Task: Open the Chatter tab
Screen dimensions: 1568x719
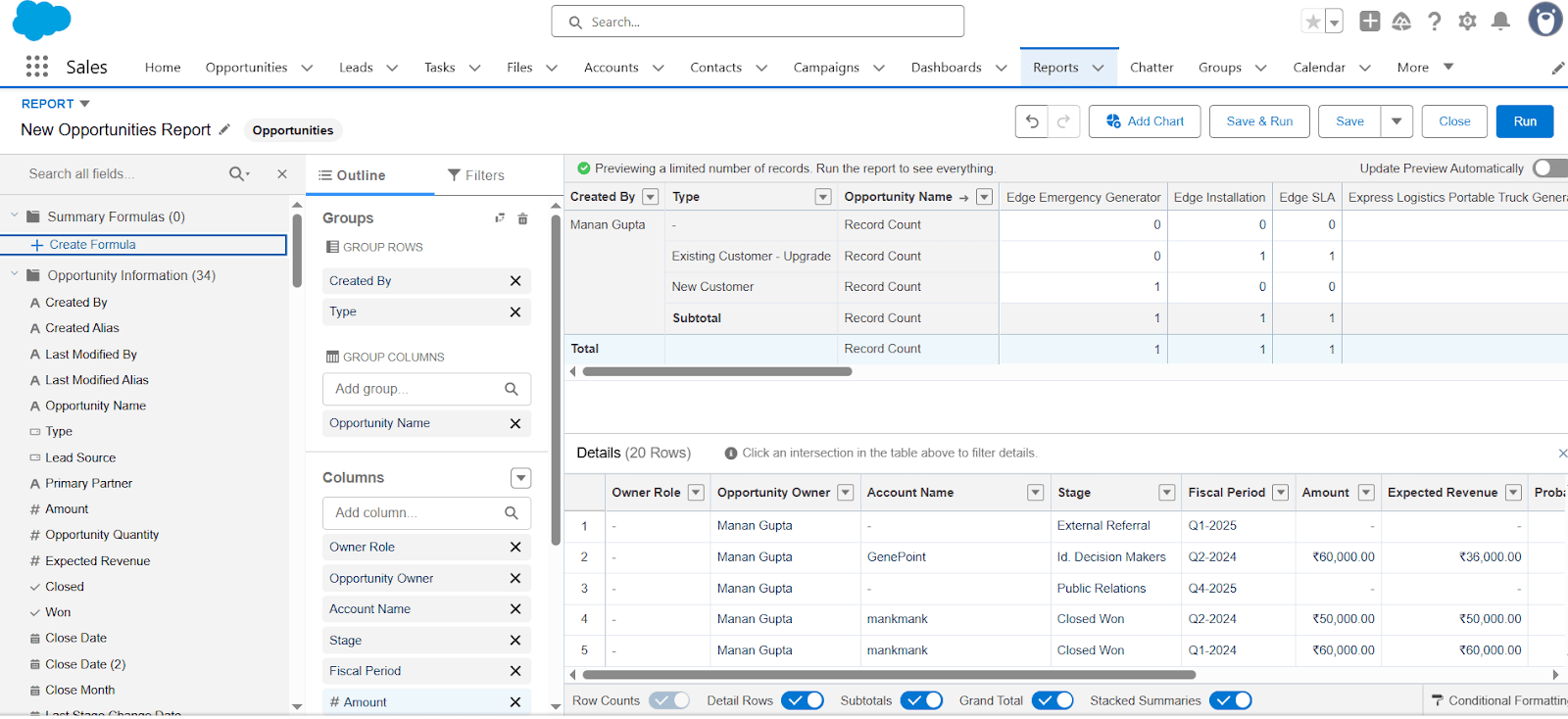Action: pos(1151,68)
